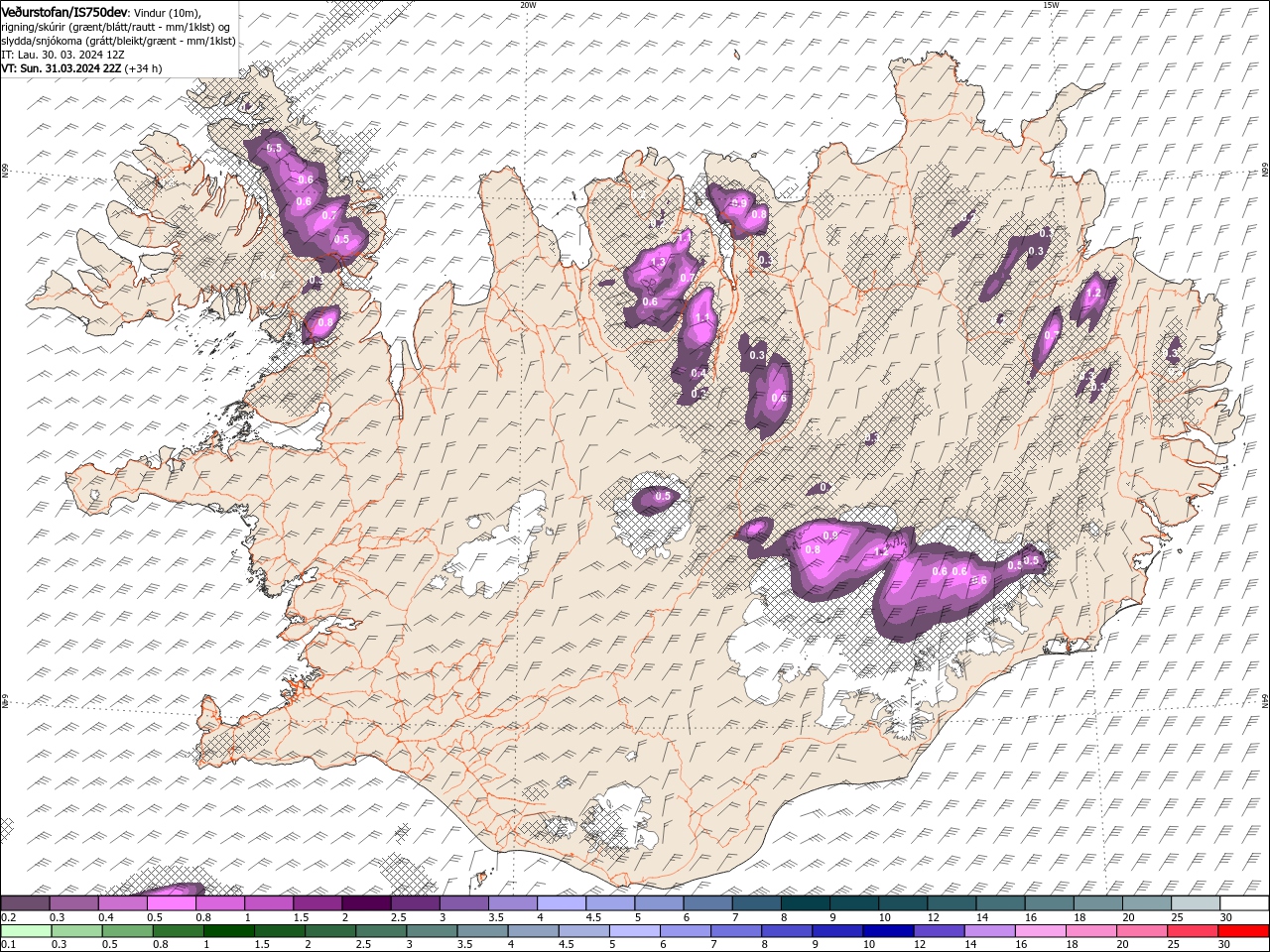Image resolution: width=1270 pixels, height=952 pixels.
Task: Click the lower legend swatch labeled 6
Action: coord(685,931)
